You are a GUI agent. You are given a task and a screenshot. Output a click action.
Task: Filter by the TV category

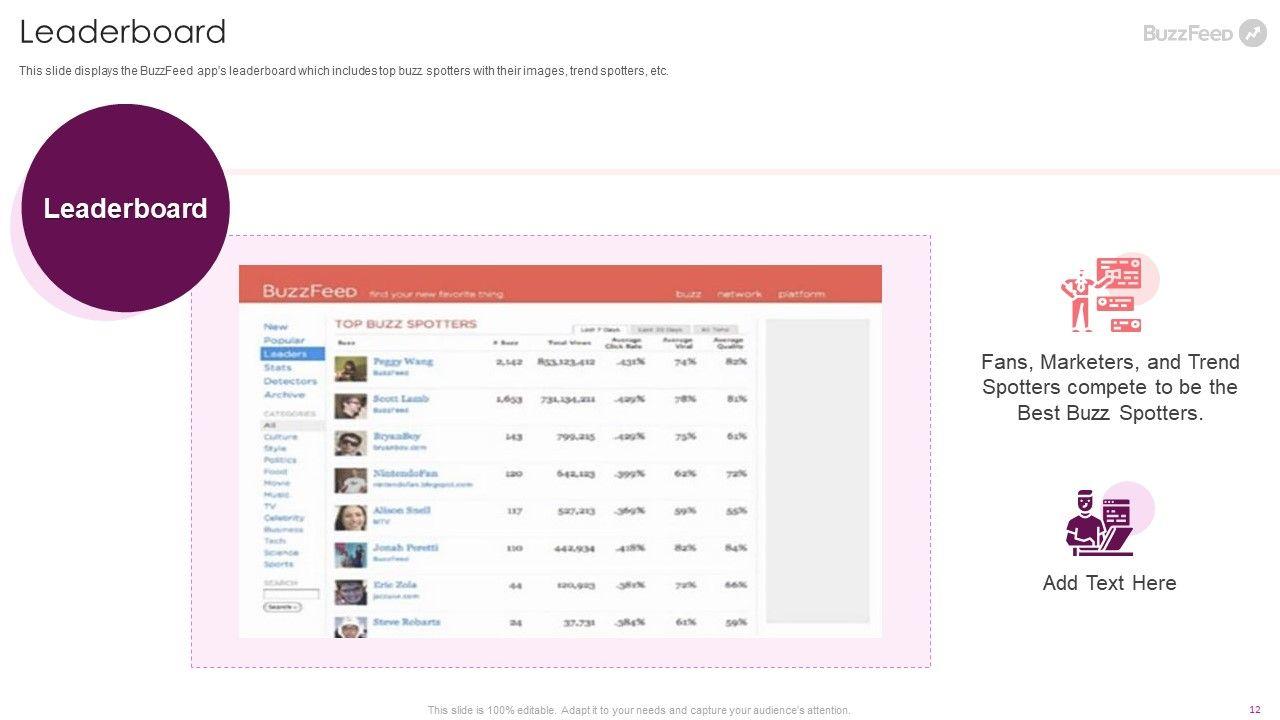tap(270, 506)
